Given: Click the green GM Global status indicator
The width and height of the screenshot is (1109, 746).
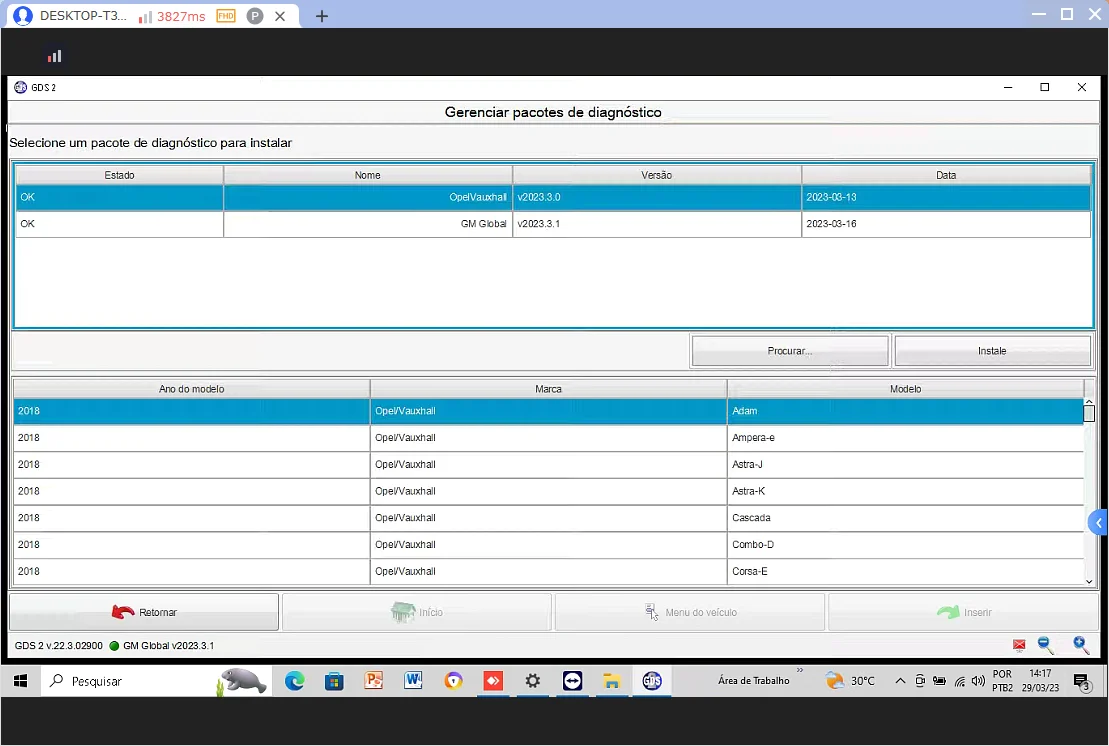Looking at the screenshot, I should pyautogui.click(x=114, y=646).
